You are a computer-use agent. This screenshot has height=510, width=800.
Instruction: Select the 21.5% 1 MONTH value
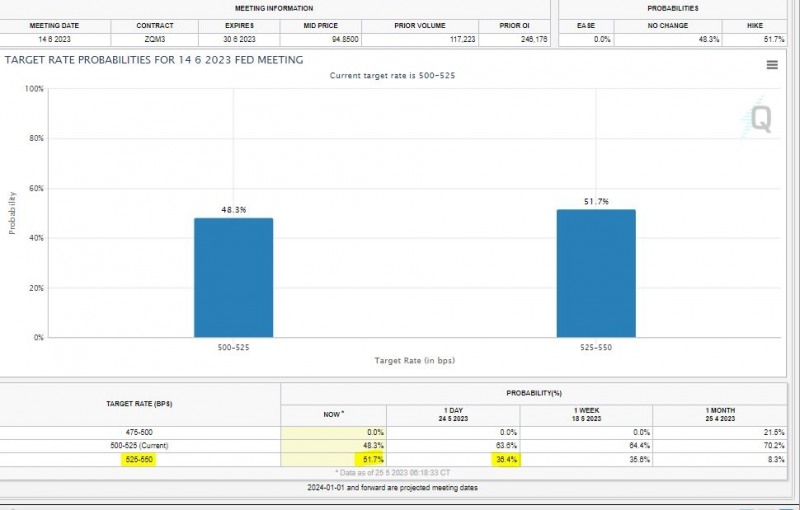(775, 432)
